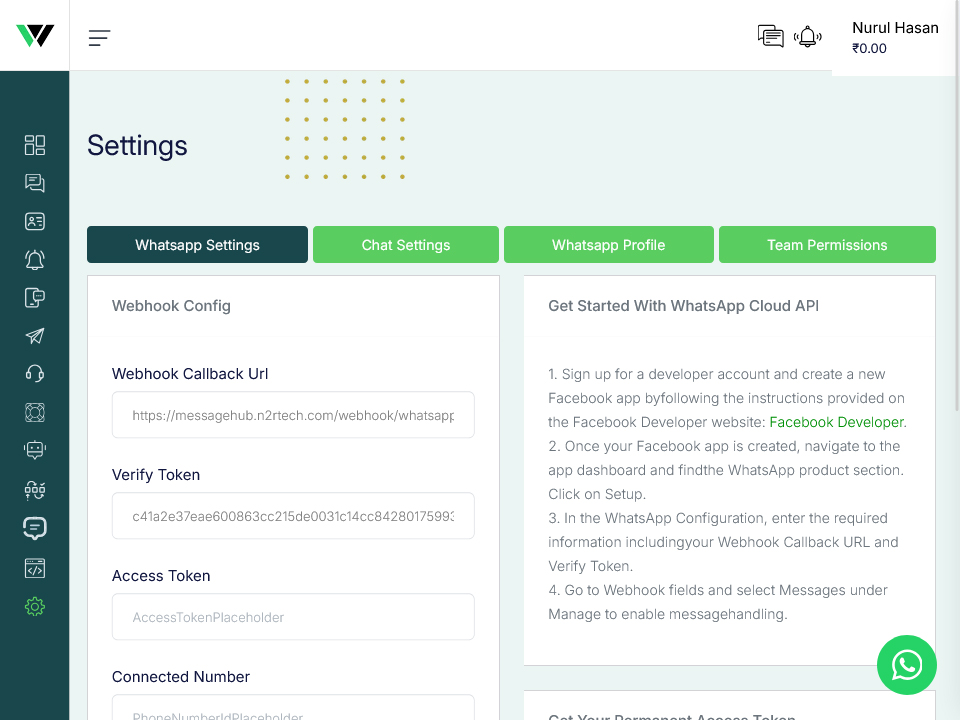Toggle the hamburger sidebar menu
The width and height of the screenshot is (960, 720).
point(99,38)
